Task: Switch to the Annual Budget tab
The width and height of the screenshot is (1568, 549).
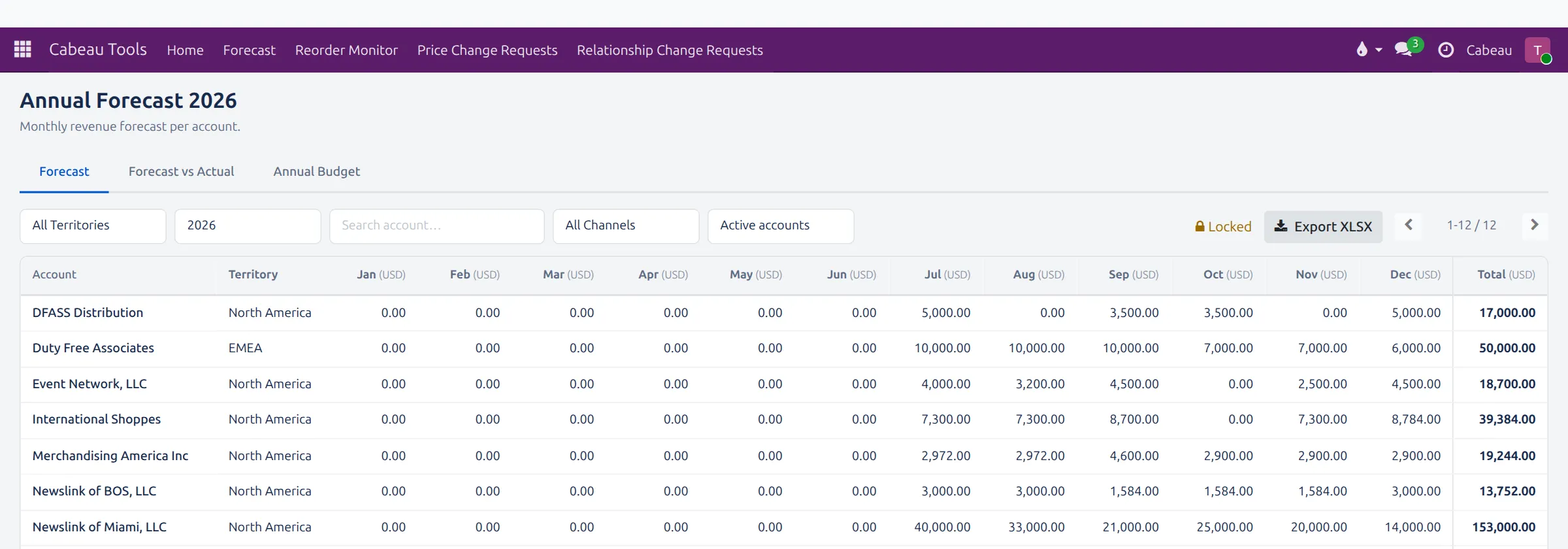Action: (317, 171)
